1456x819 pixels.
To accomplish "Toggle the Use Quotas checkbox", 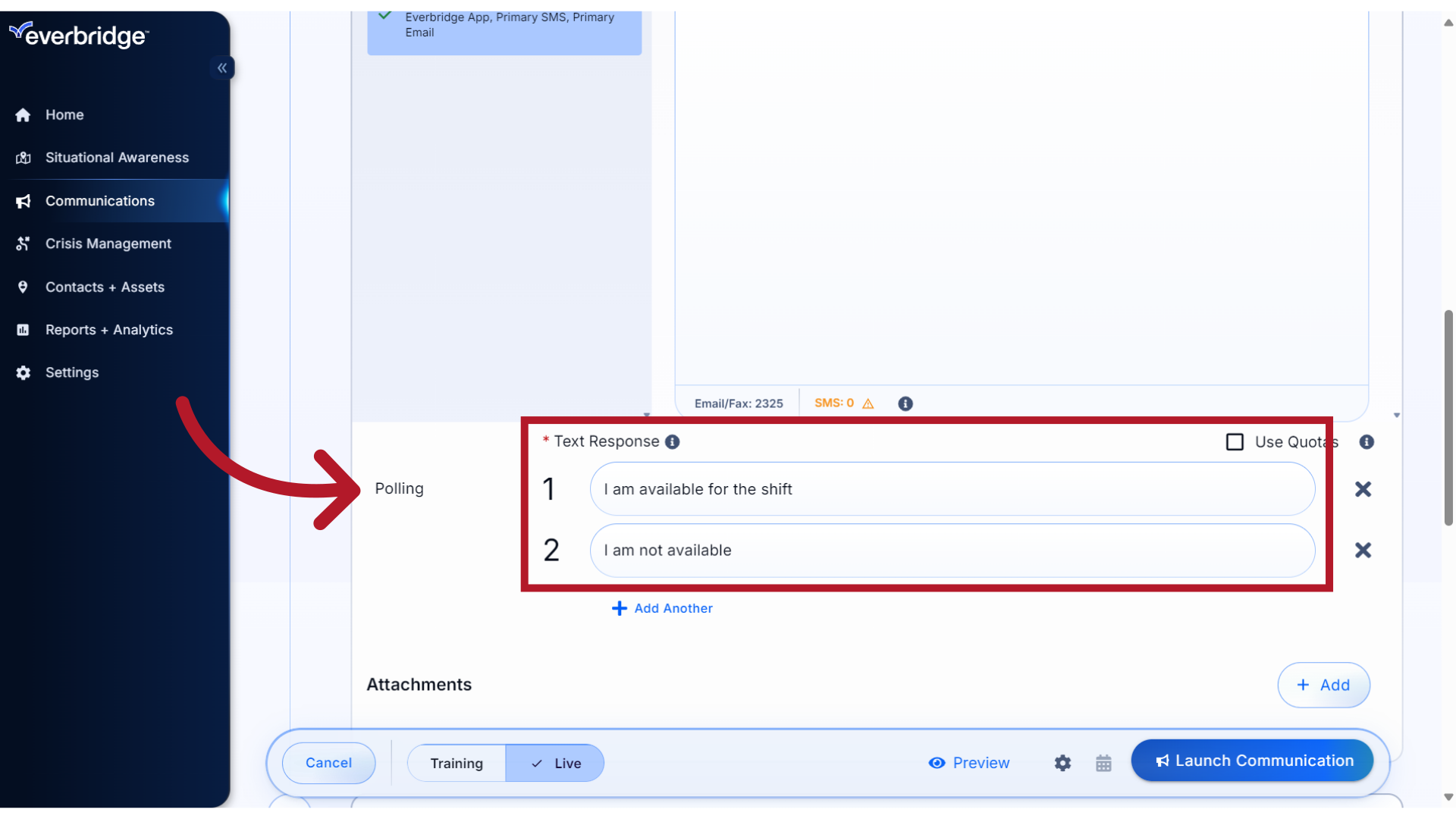I will tap(1234, 441).
